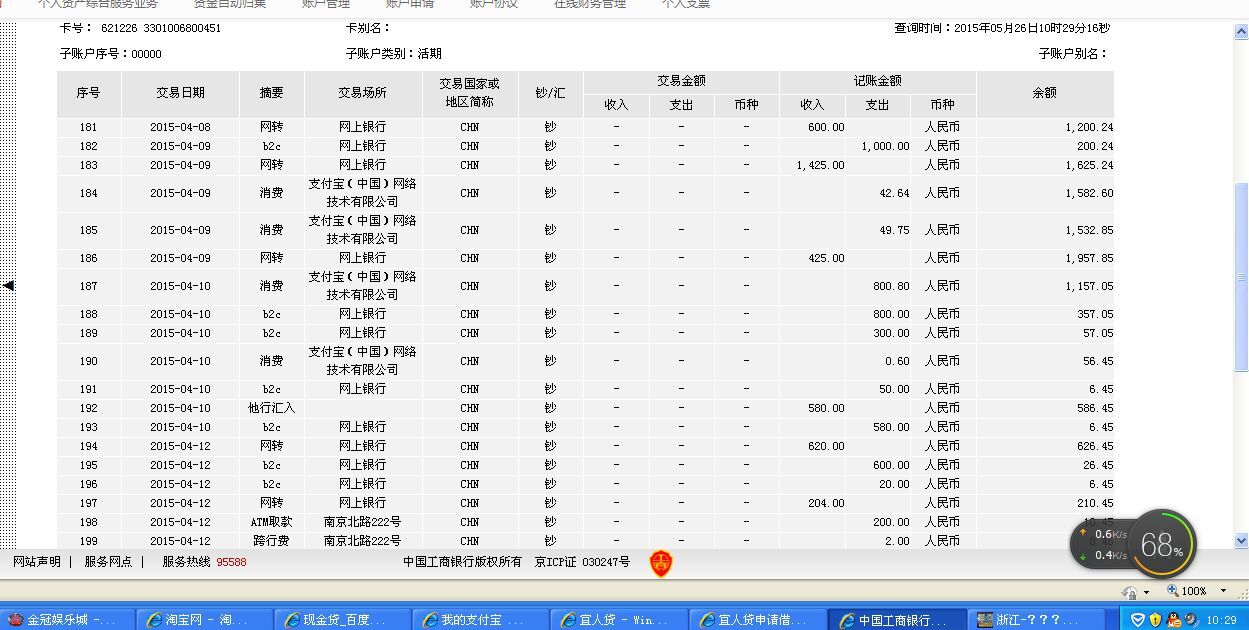Open the 网站声明 link
This screenshot has width=1249, height=630.
tap(36, 562)
